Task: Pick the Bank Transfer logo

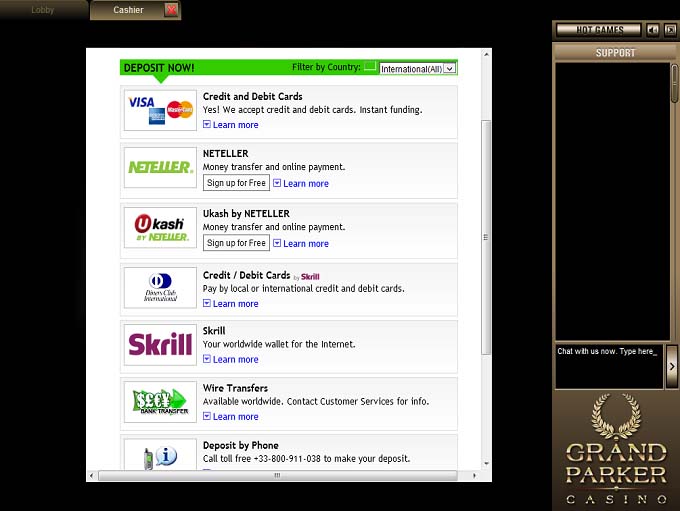Action: 160,402
